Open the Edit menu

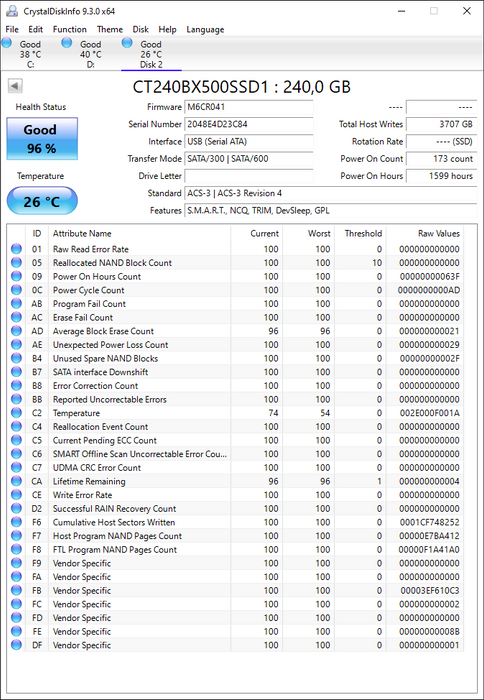36,29
